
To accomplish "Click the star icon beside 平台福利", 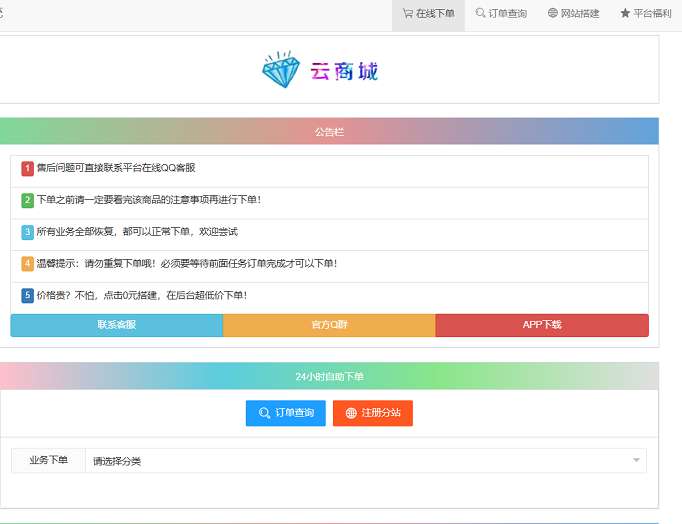I will pos(625,14).
